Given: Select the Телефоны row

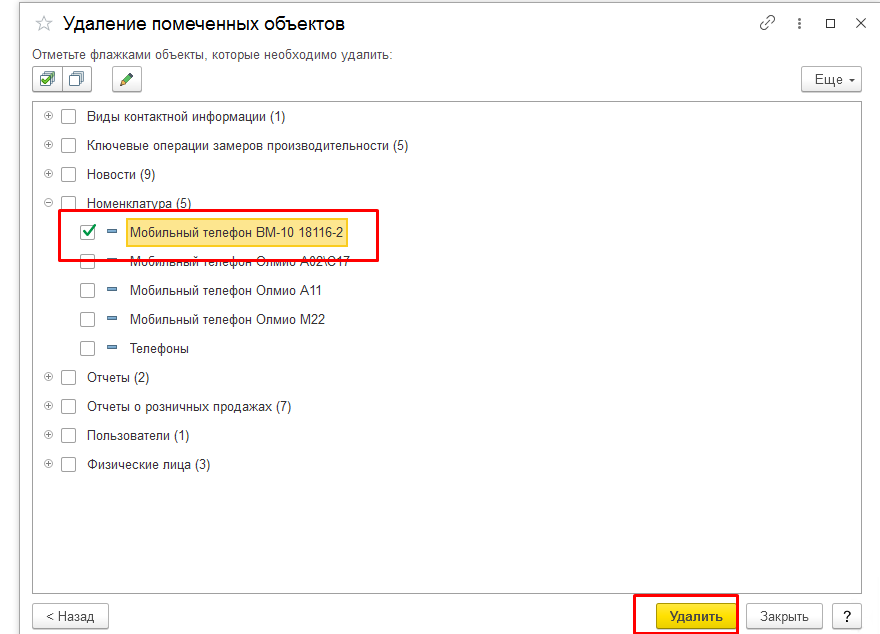Looking at the screenshot, I should point(159,348).
